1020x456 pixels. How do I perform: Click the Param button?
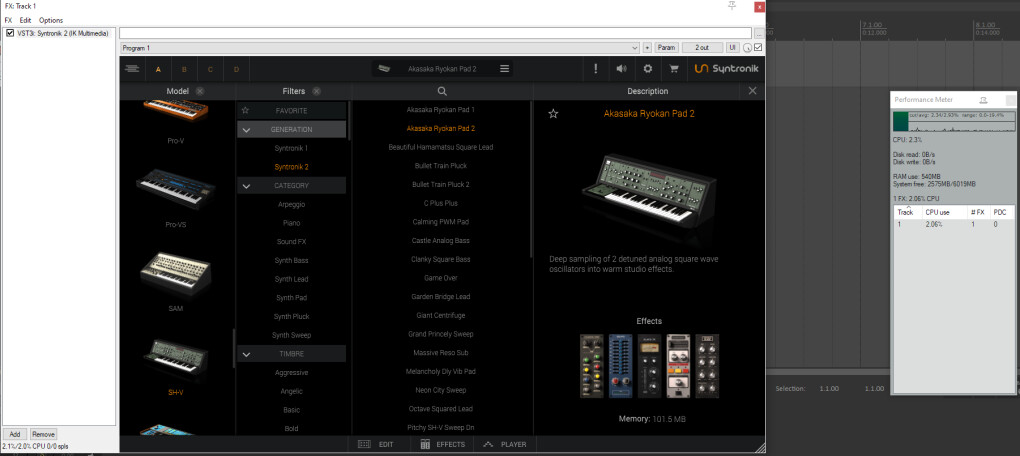pos(667,48)
